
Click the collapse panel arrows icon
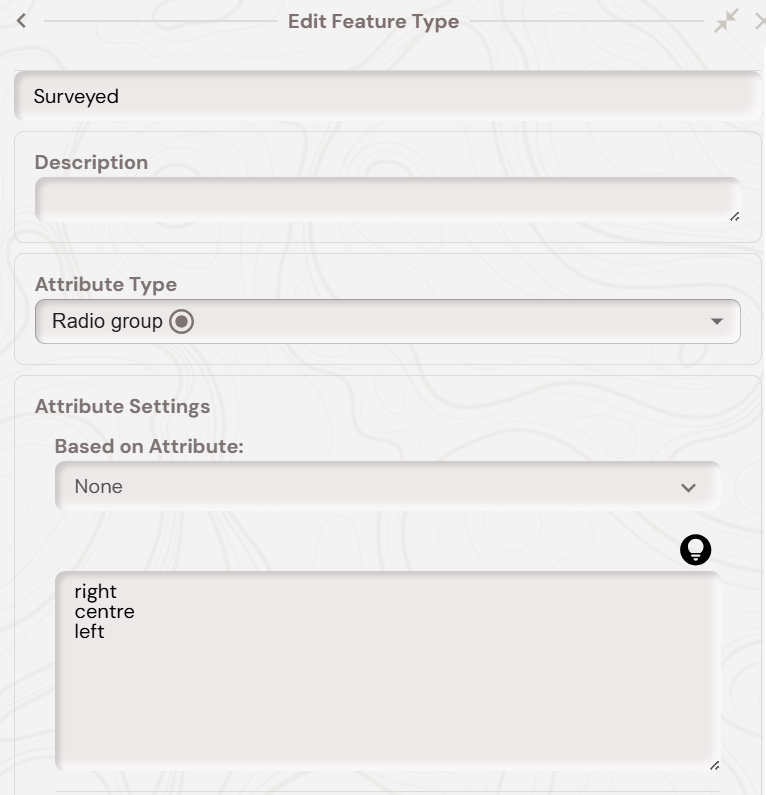click(726, 21)
